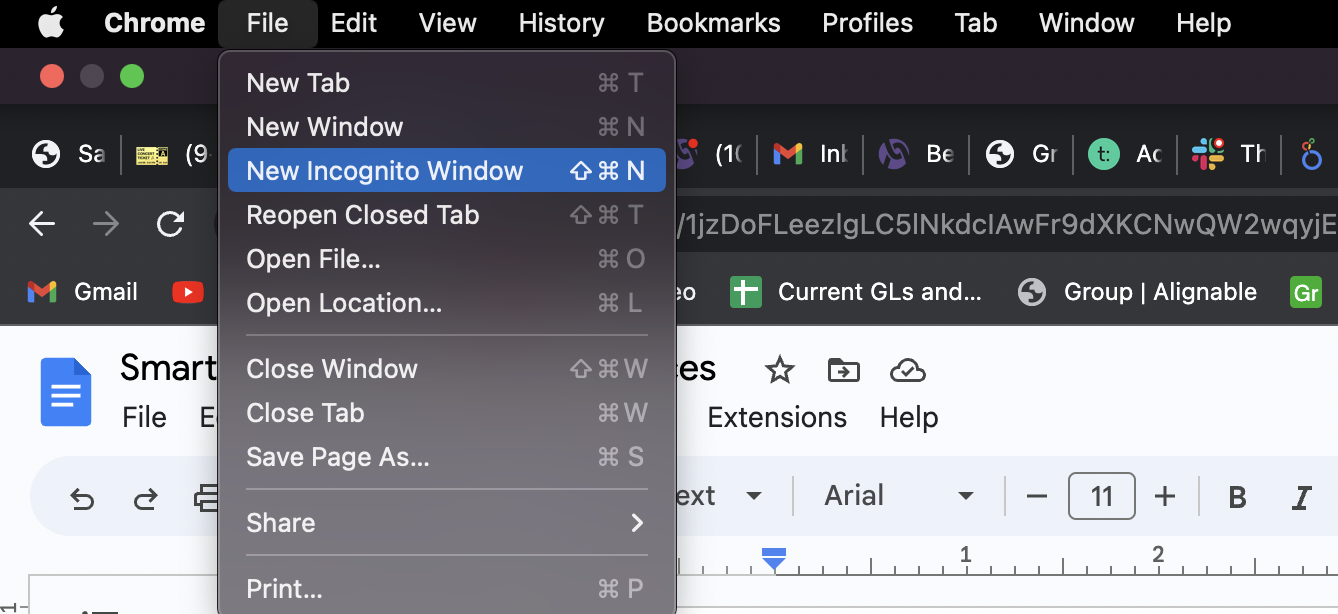Click the address bar URL field

pyautogui.click(x=1000, y=224)
